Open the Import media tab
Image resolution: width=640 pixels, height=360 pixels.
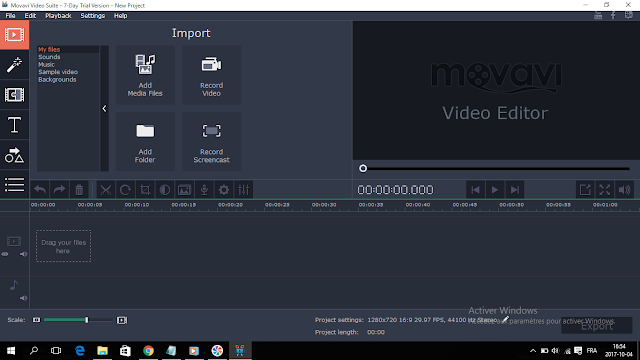[x=14, y=35]
